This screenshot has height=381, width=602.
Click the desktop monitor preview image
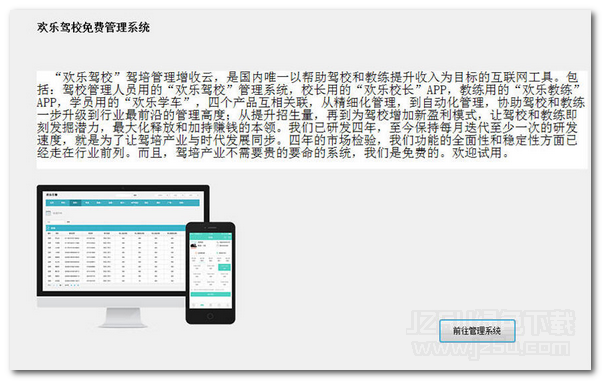[x=123, y=255]
